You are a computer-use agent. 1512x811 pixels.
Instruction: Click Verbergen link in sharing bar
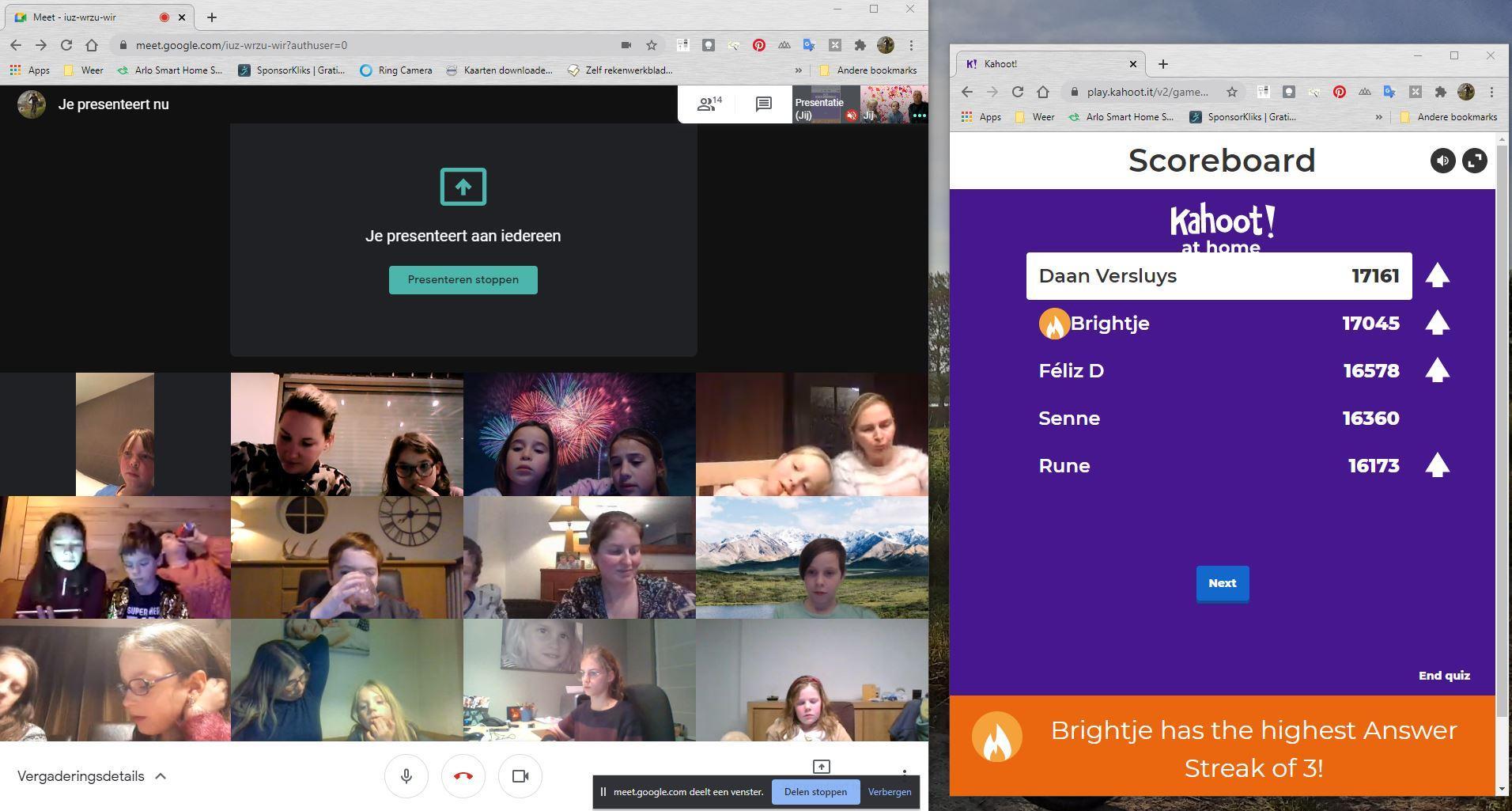[x=890, y=792]
